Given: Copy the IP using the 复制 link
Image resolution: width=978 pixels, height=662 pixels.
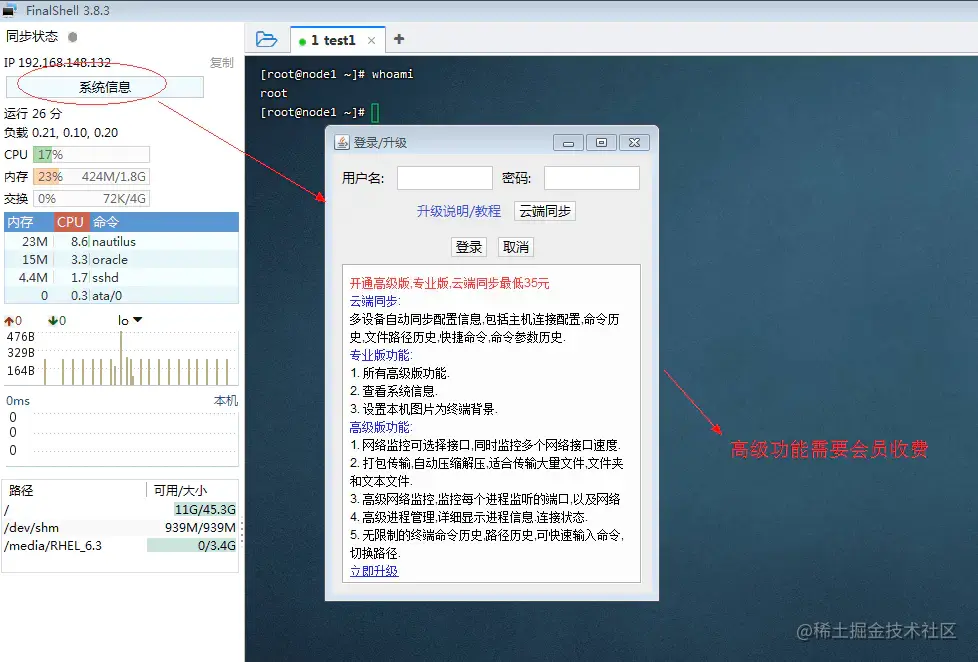Looking at the screenshot, I should point(221,62).
